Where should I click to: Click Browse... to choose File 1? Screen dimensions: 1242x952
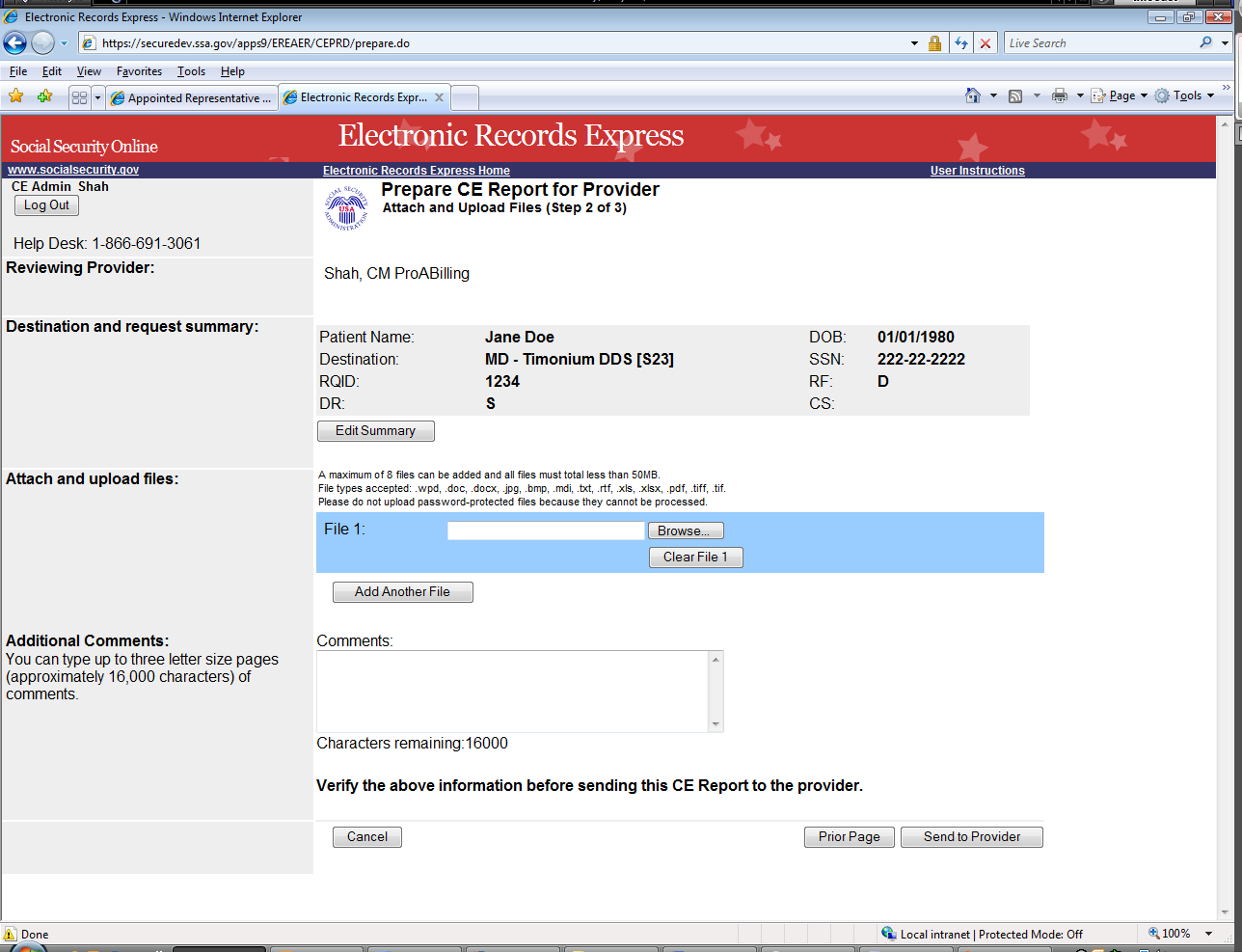pos(686,530)
